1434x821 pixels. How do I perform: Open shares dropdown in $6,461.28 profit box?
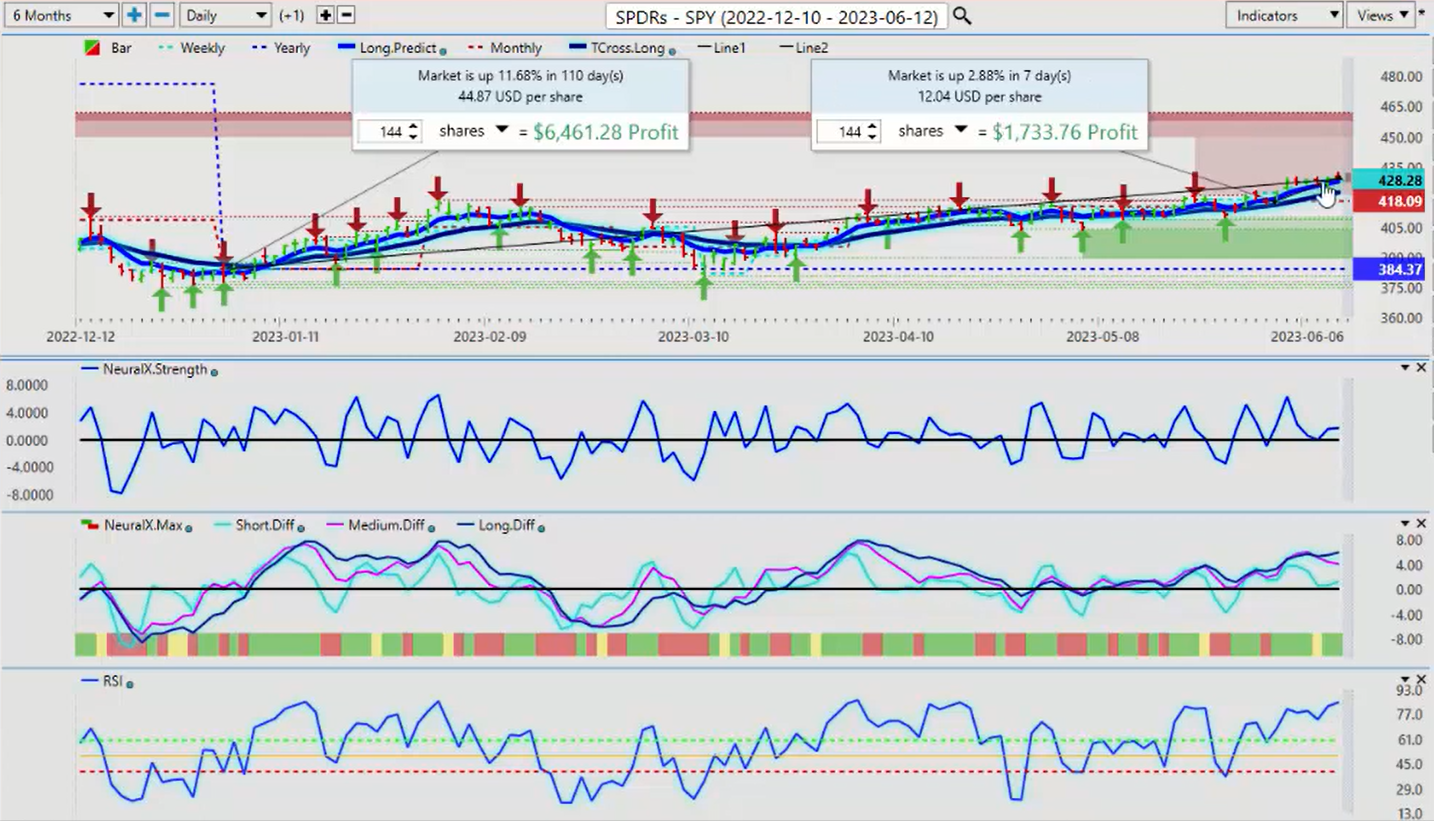tap(502, 131)
